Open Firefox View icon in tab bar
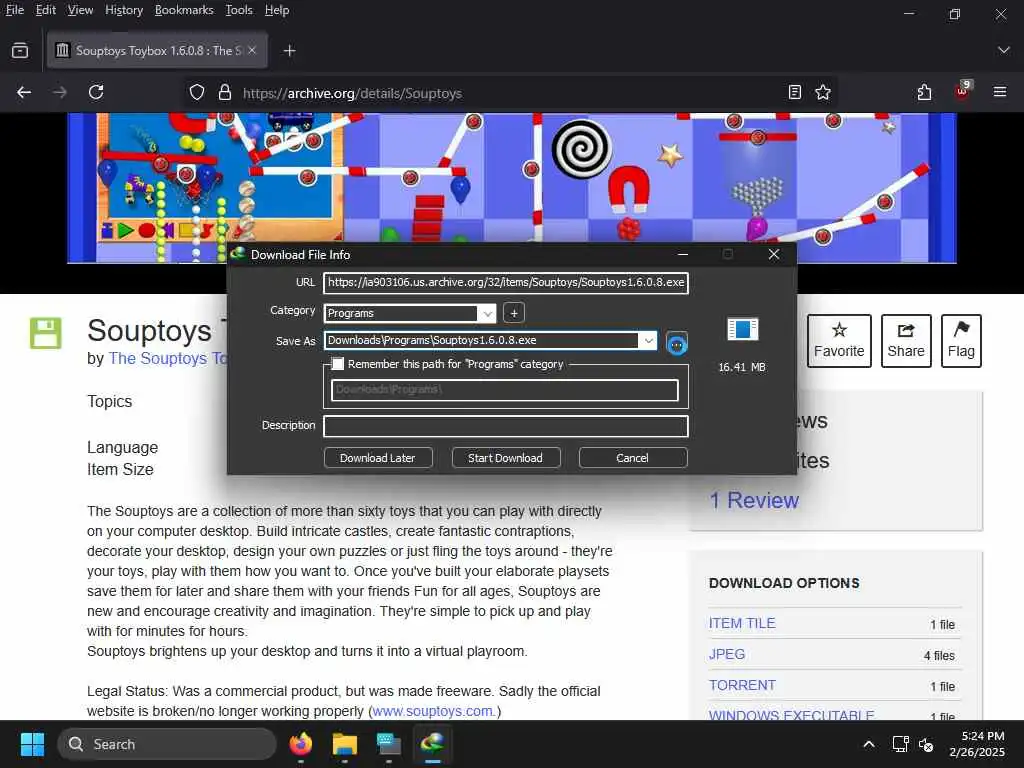The height and width of the screenshot is (768, 1024). click(20, 50)
